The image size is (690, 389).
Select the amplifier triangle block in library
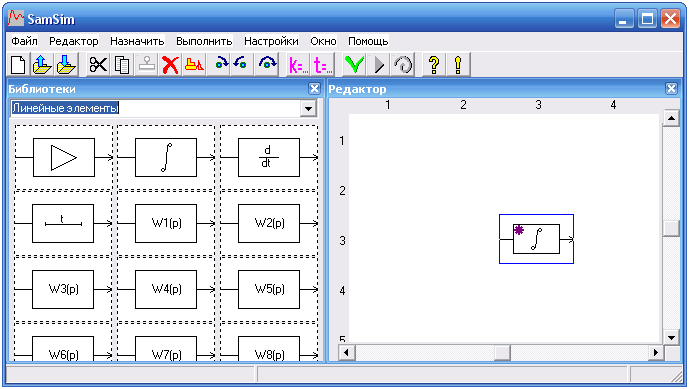point(64,158)
